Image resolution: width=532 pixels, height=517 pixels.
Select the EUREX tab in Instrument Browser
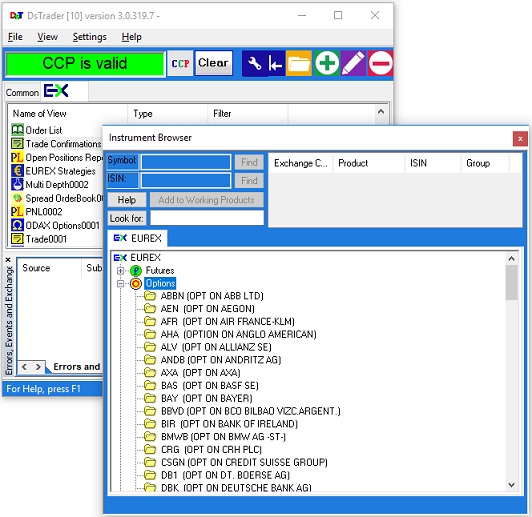click(138, 238)
